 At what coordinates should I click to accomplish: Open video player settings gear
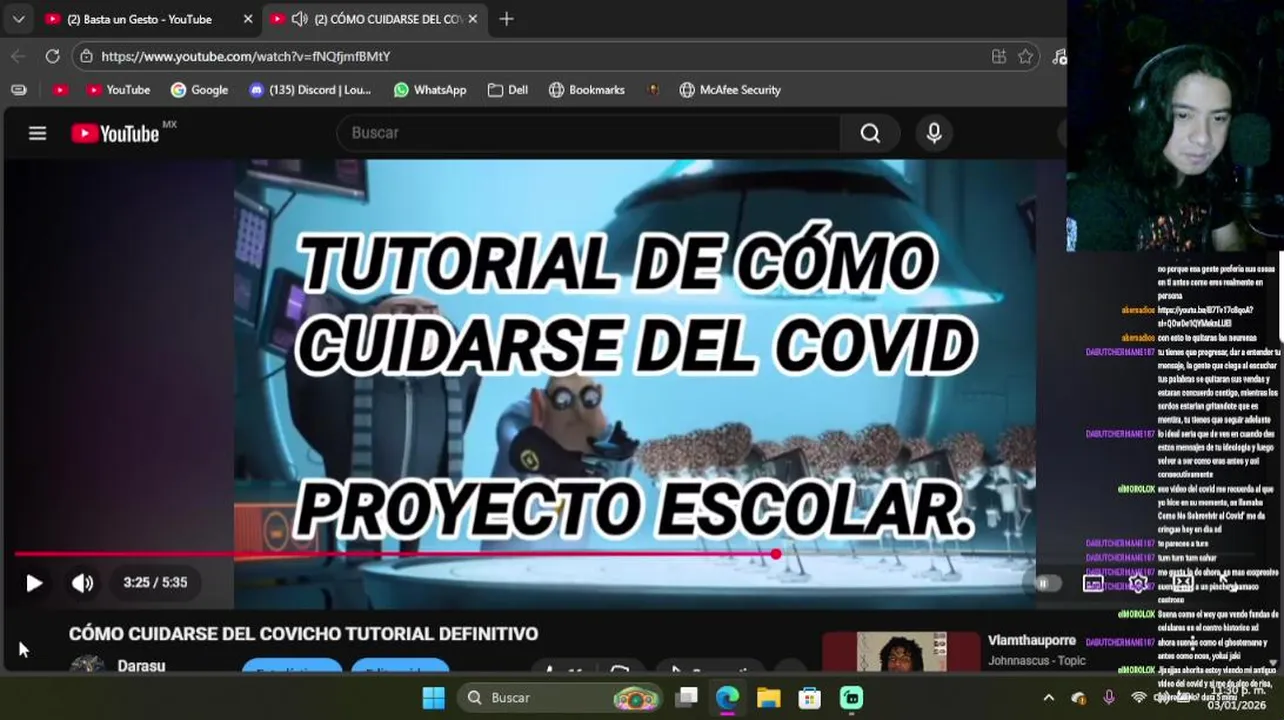point(1137,583)
